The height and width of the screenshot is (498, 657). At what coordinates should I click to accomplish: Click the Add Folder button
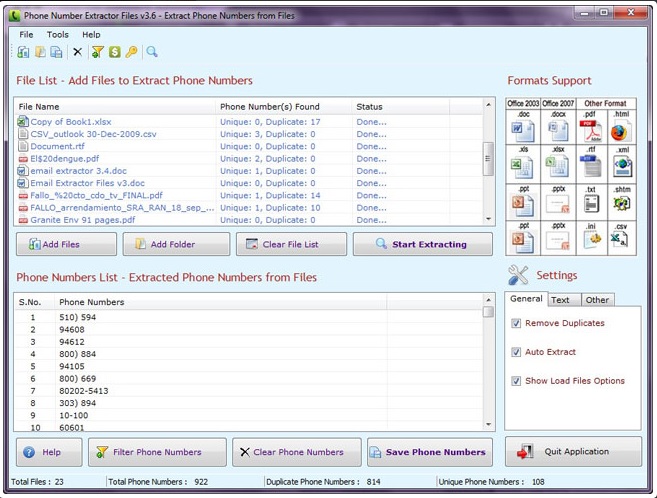pos(175,244)
